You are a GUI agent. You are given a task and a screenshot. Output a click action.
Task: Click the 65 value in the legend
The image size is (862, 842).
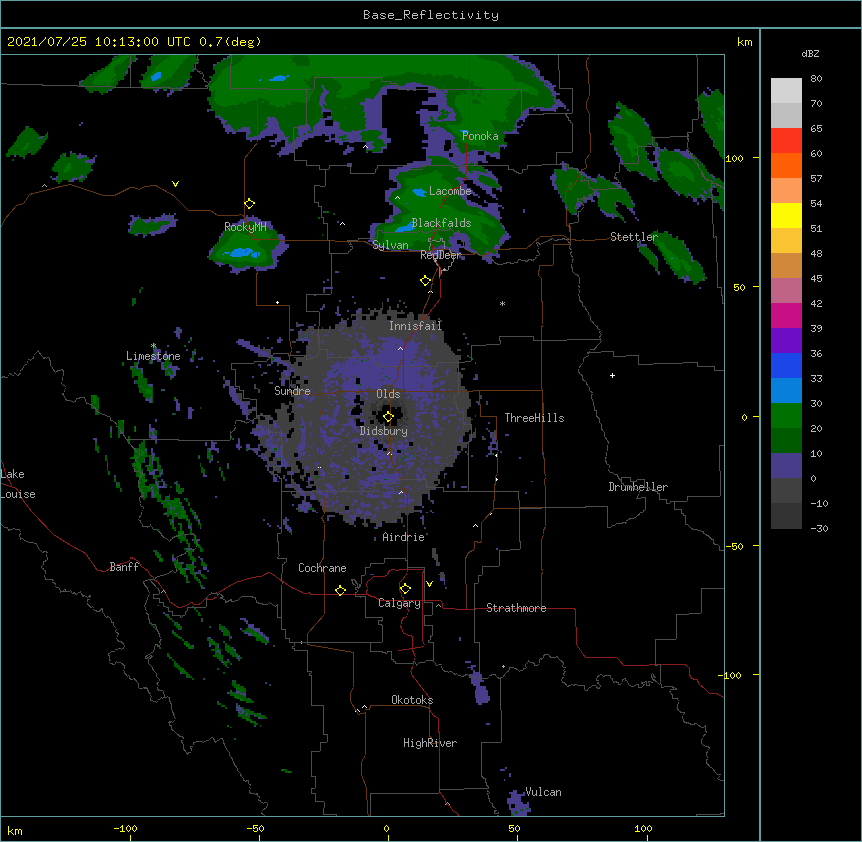pos(816,129)
